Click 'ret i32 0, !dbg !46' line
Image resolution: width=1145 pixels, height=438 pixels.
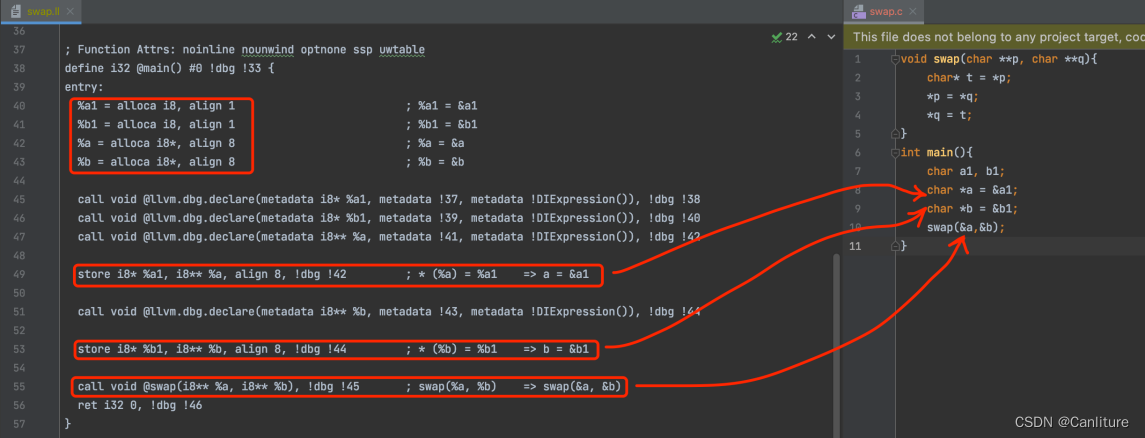[139, 405]
